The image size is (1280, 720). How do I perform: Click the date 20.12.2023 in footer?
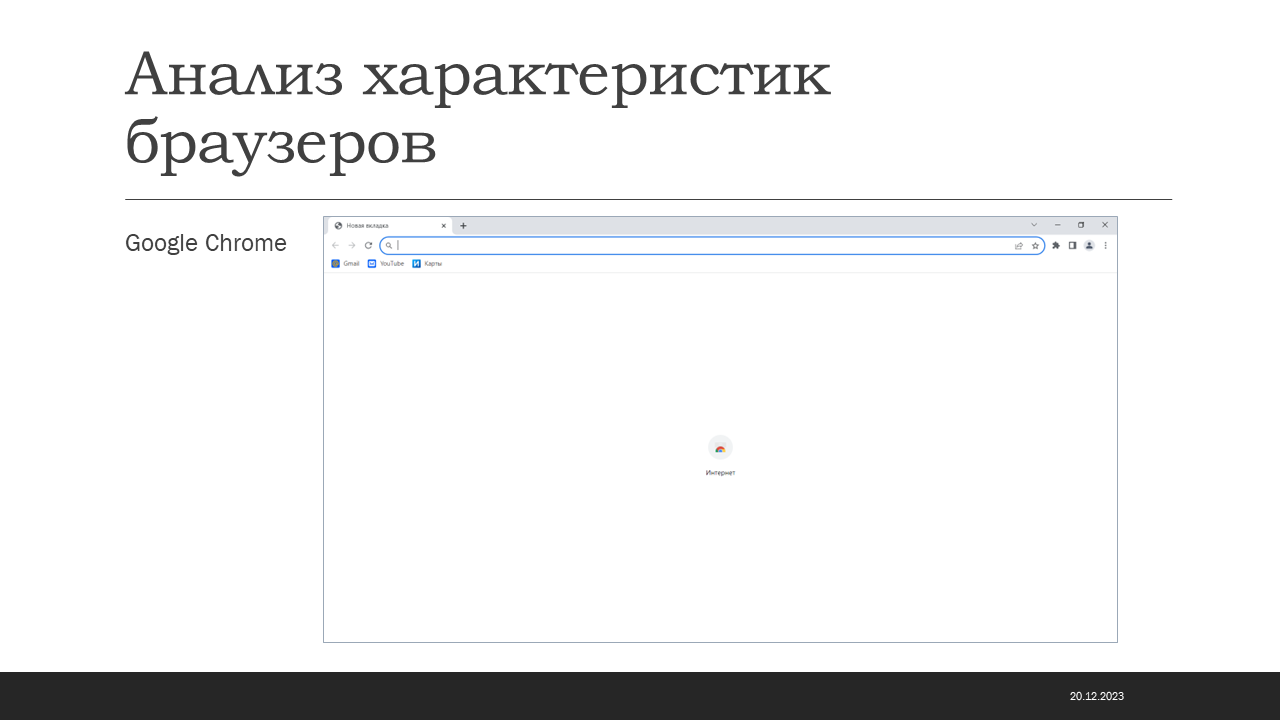1097,696
